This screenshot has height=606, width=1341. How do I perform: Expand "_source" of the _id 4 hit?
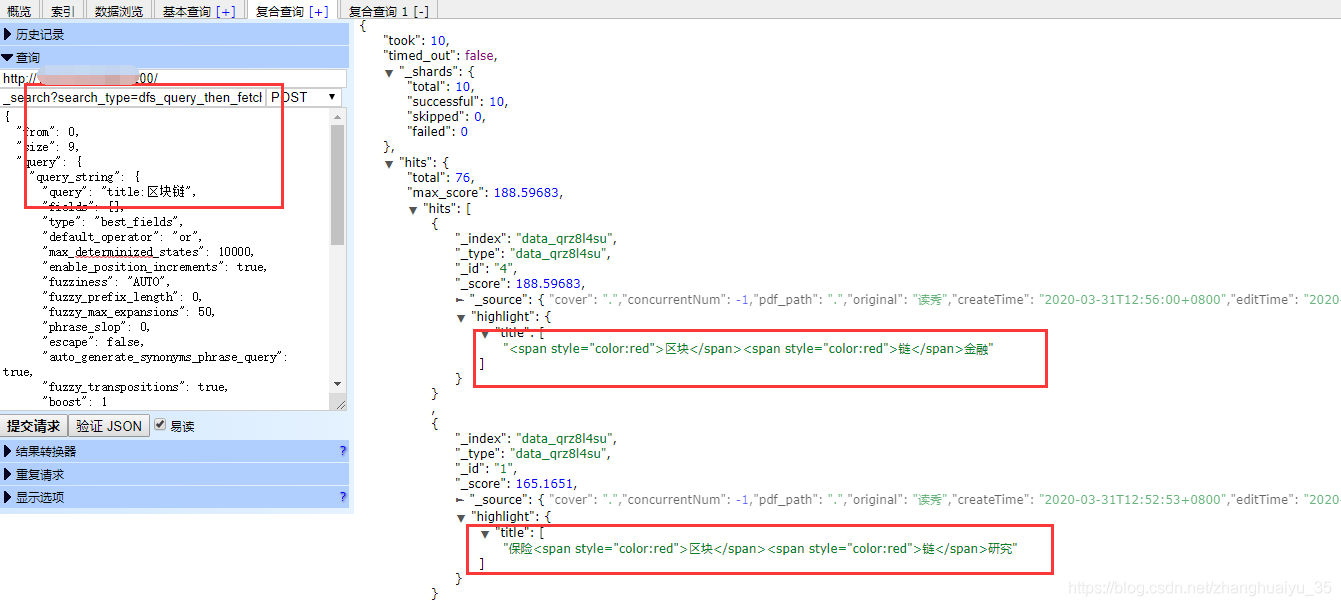coord(460,300)
